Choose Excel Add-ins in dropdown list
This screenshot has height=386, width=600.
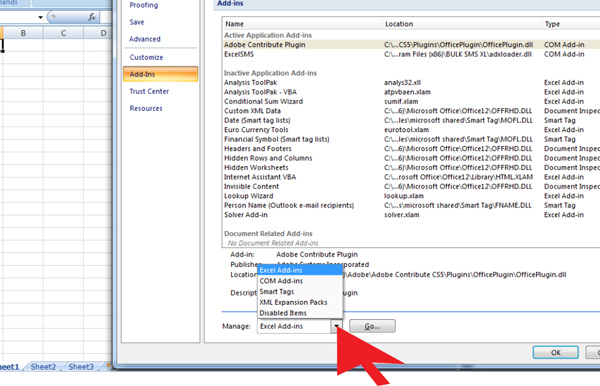pyautogui.click(x=300, y=270)
